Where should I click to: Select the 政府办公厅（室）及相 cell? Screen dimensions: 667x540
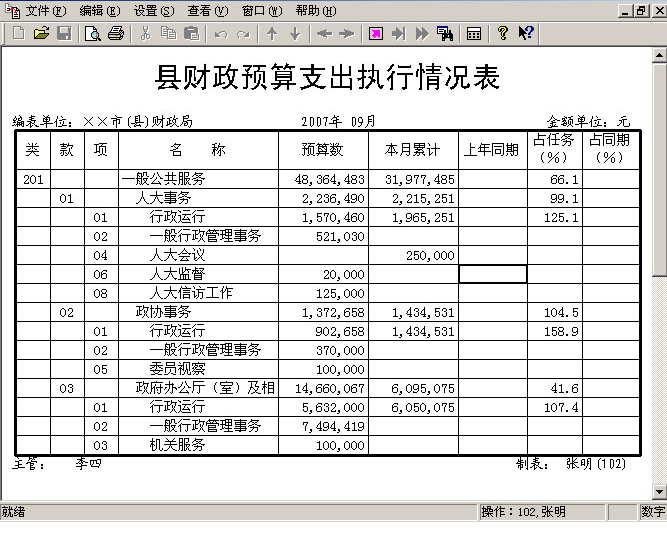(x=198, y=388)
